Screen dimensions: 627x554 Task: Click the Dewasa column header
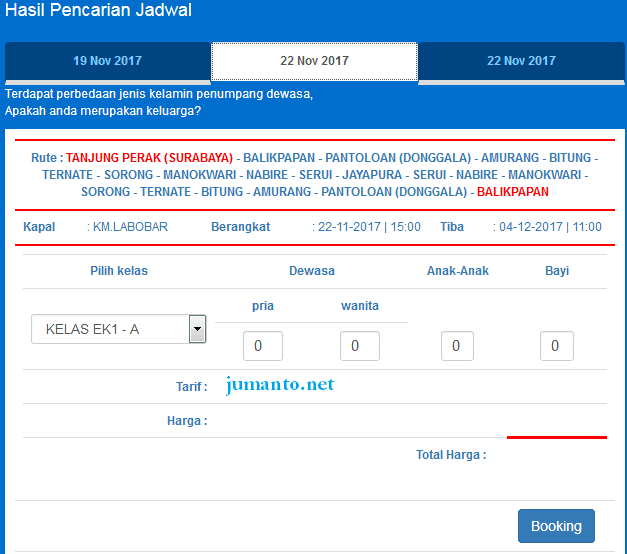[312, 271]
